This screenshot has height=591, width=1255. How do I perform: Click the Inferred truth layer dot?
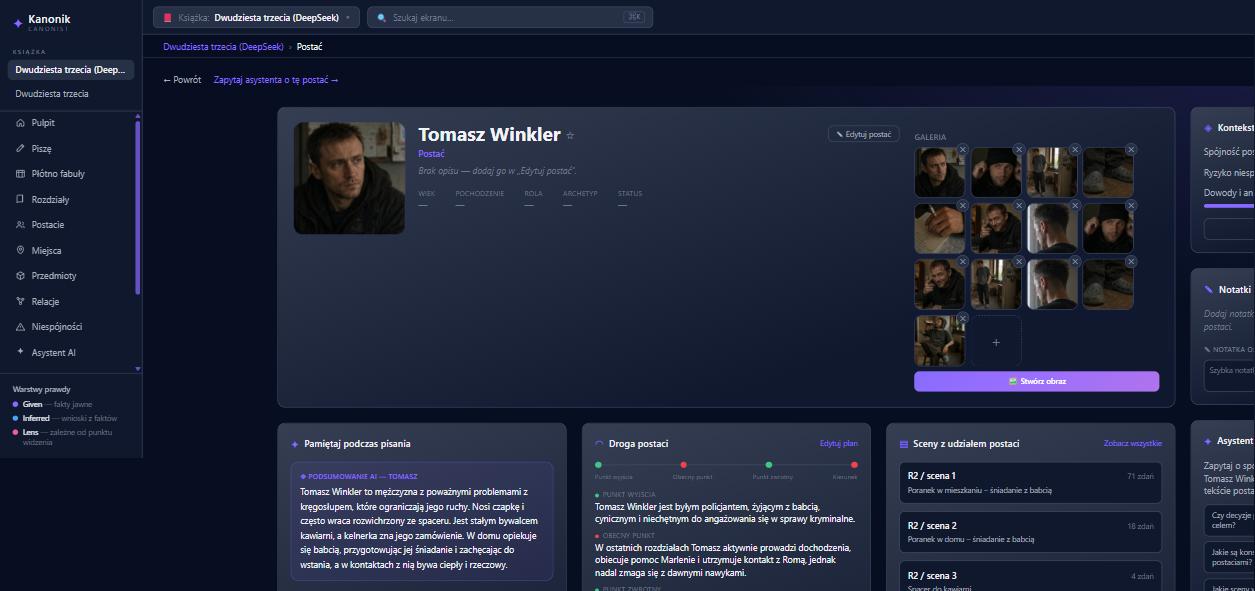15,418
